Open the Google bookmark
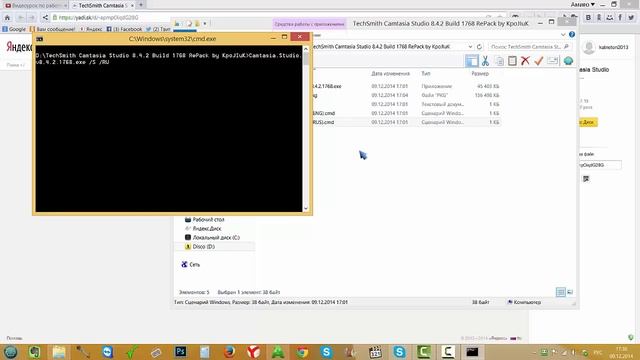 (x=14, y=29)
